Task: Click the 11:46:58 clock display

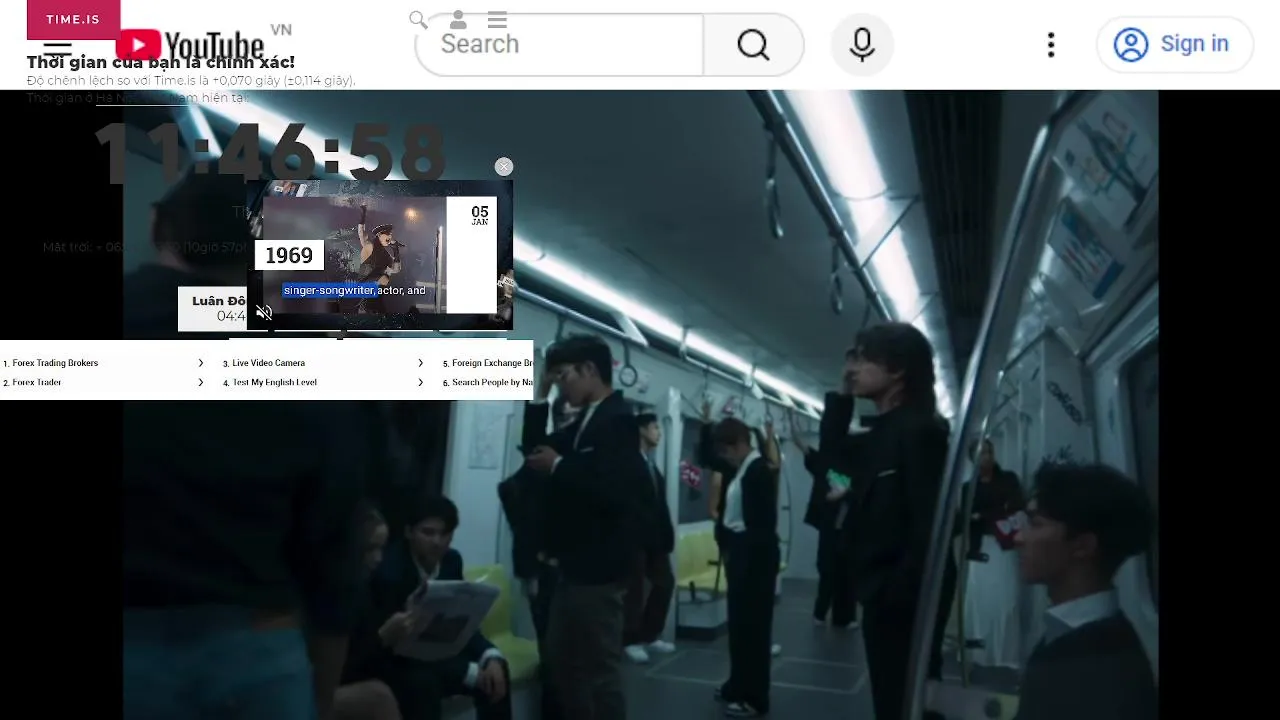Action: pos(270,153)
